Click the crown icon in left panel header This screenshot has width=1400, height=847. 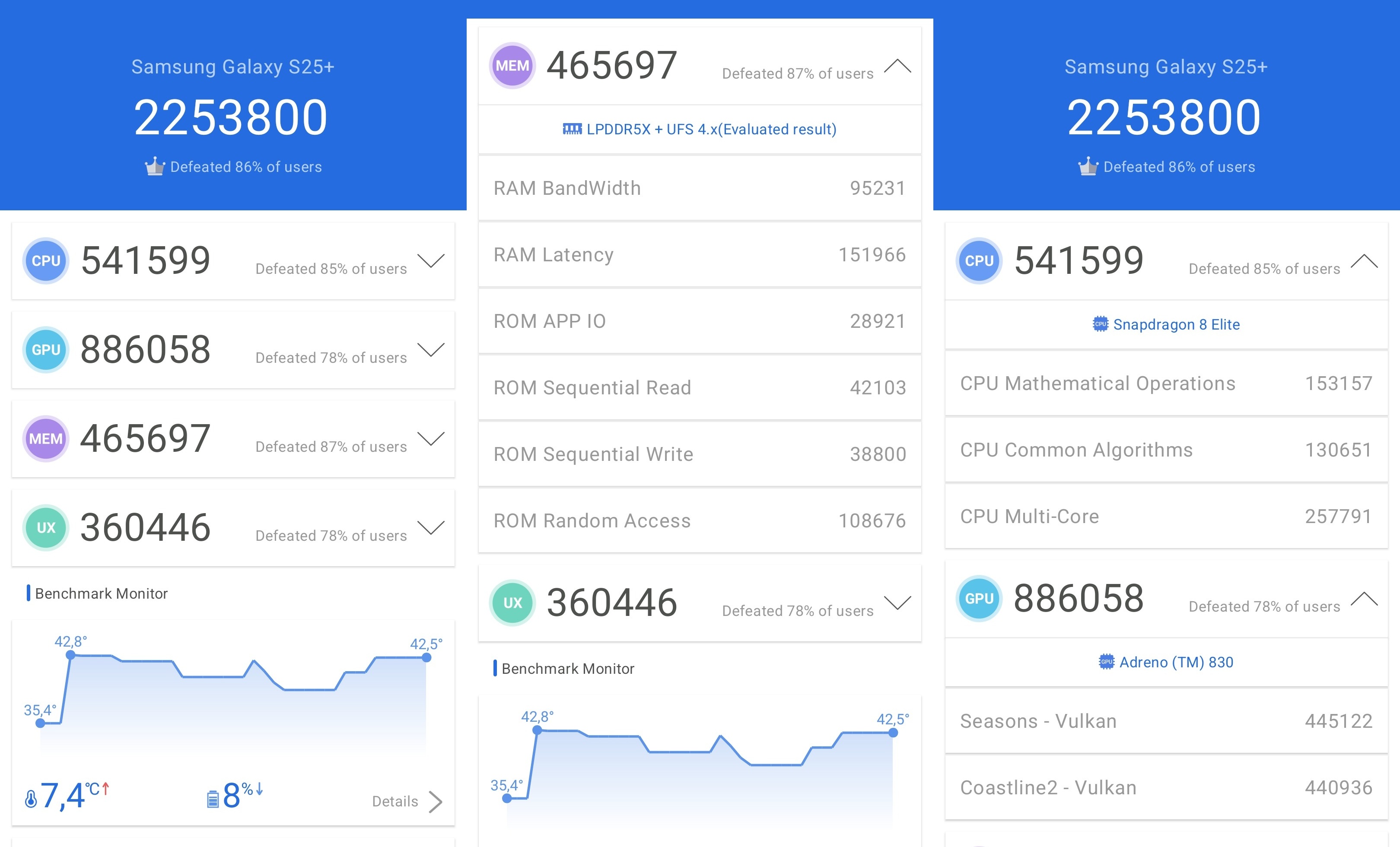coord(155,166)
